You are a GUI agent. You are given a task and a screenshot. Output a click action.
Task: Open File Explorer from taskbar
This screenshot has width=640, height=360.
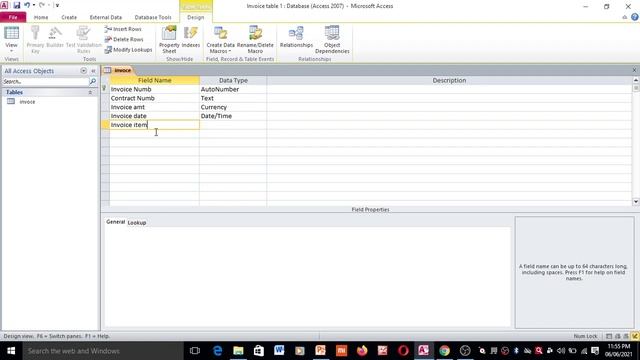(x=238, y=351)
